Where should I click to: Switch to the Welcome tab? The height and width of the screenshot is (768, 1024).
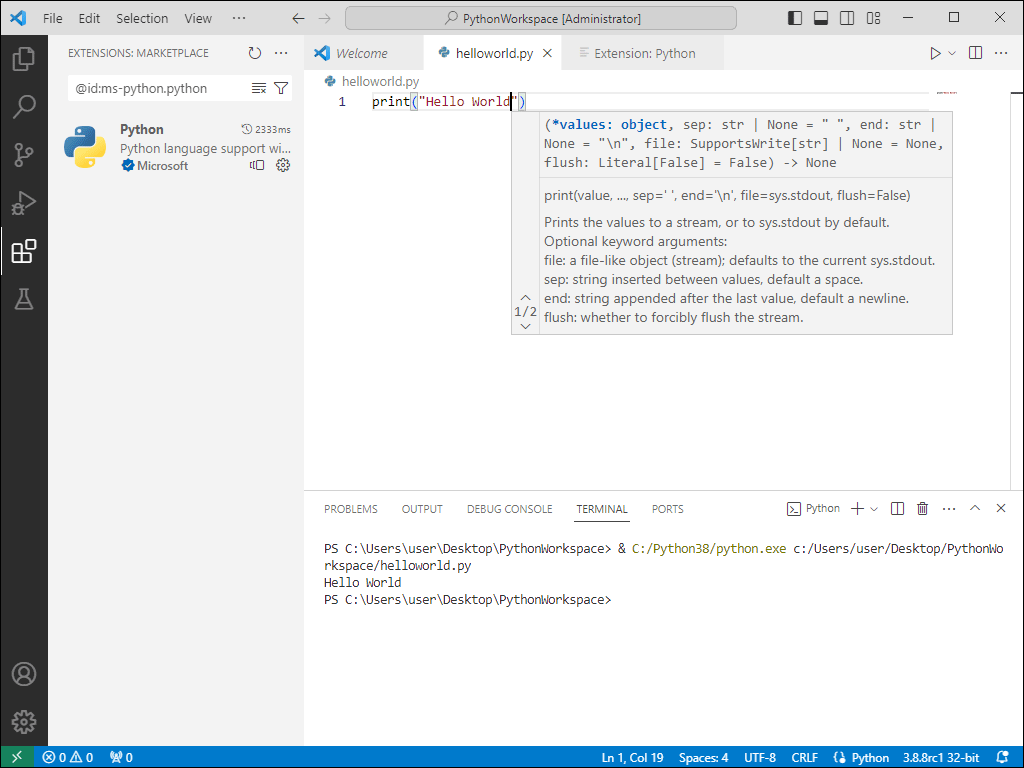point(362,54)
